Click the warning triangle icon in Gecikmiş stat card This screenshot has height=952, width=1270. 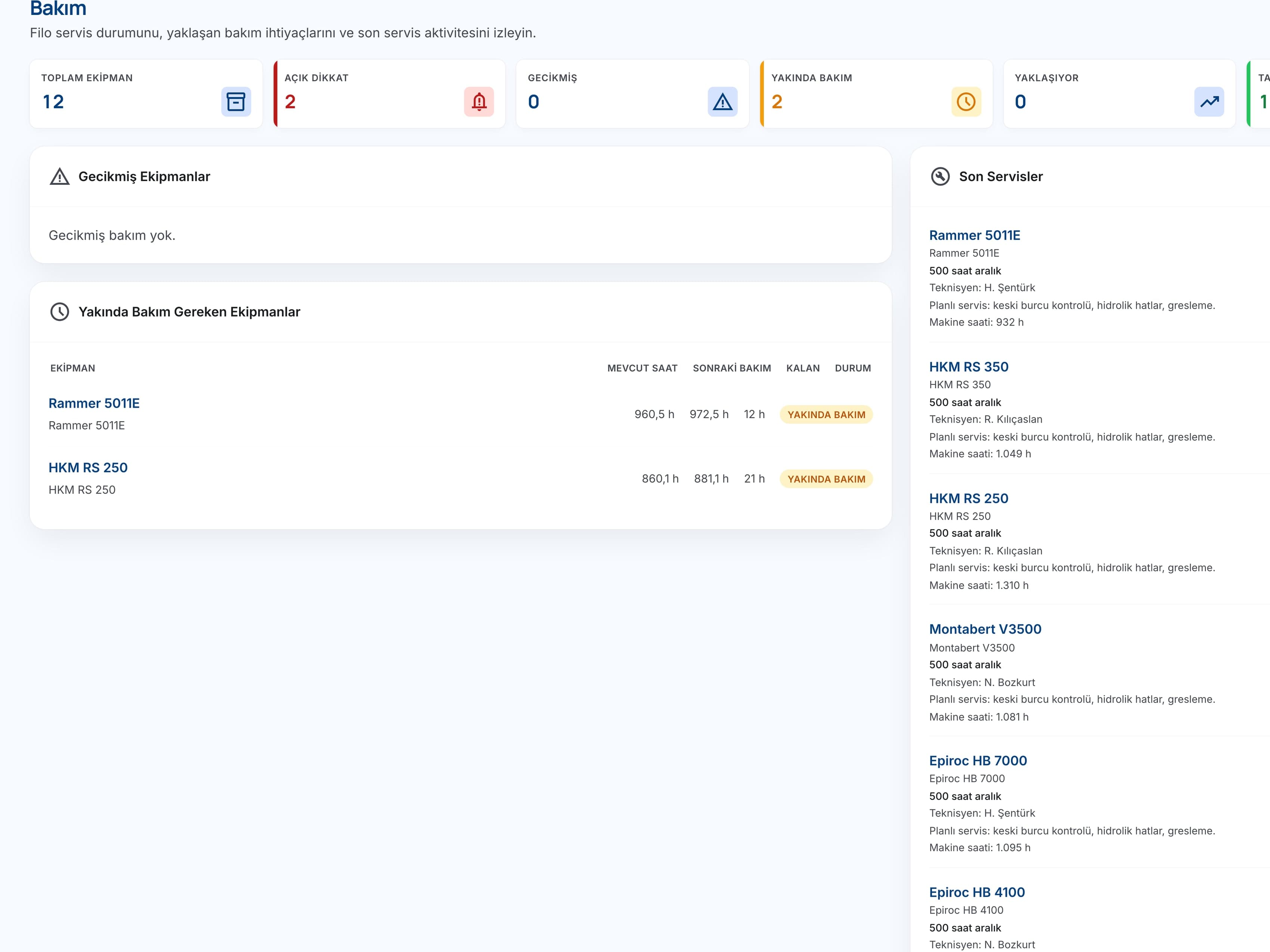[722, 102]
